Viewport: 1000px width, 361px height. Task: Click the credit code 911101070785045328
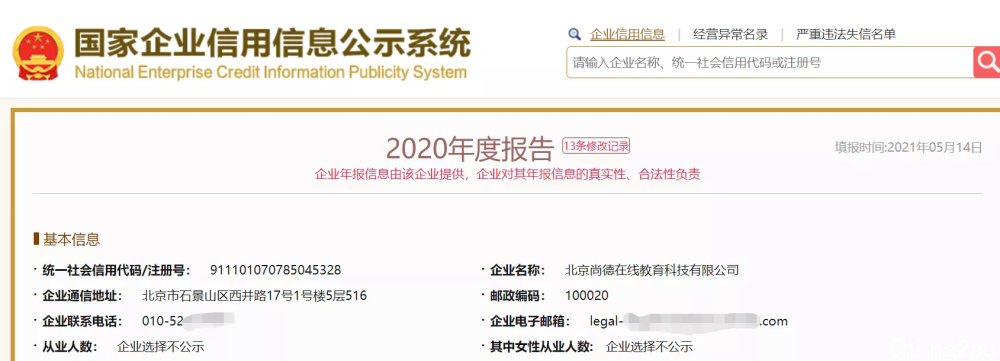click(276, 270)
